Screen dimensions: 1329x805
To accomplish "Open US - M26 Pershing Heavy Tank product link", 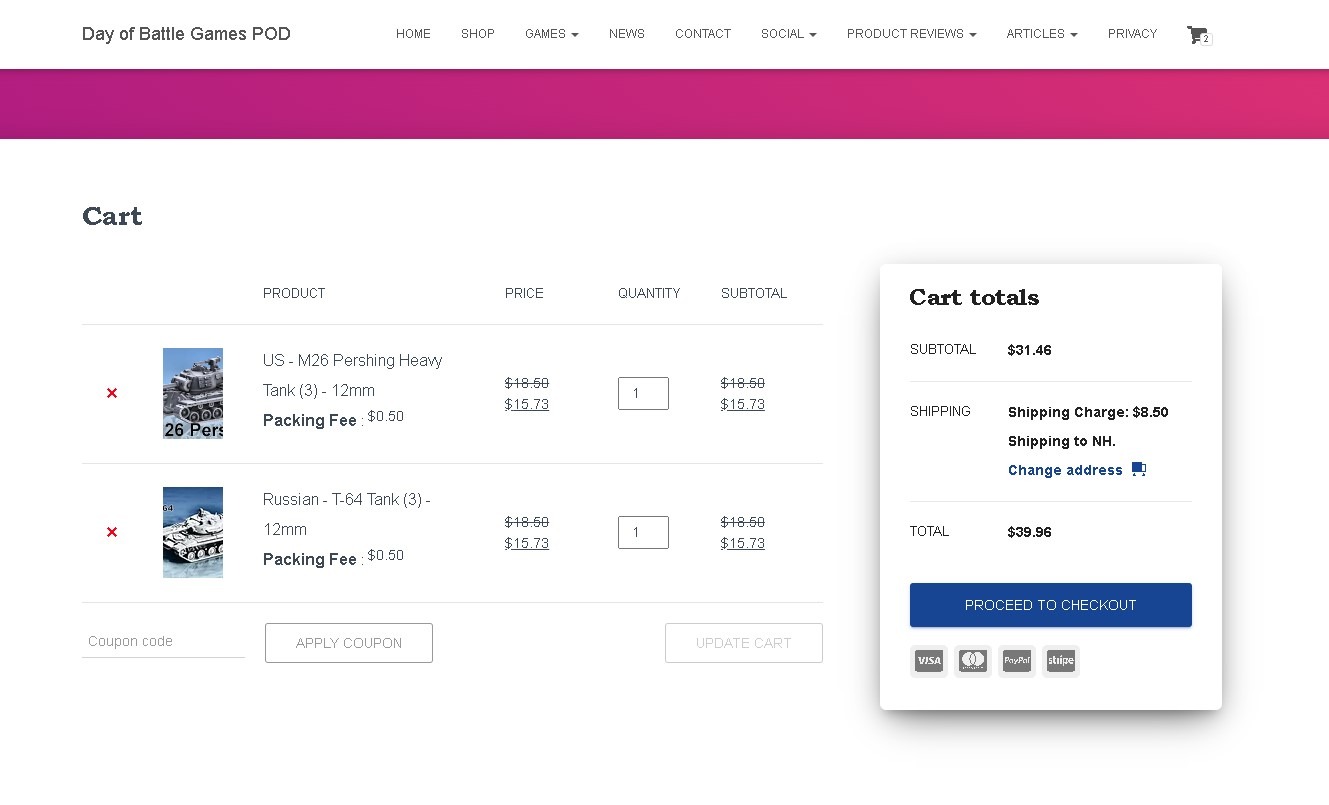I will pos(352,375).
